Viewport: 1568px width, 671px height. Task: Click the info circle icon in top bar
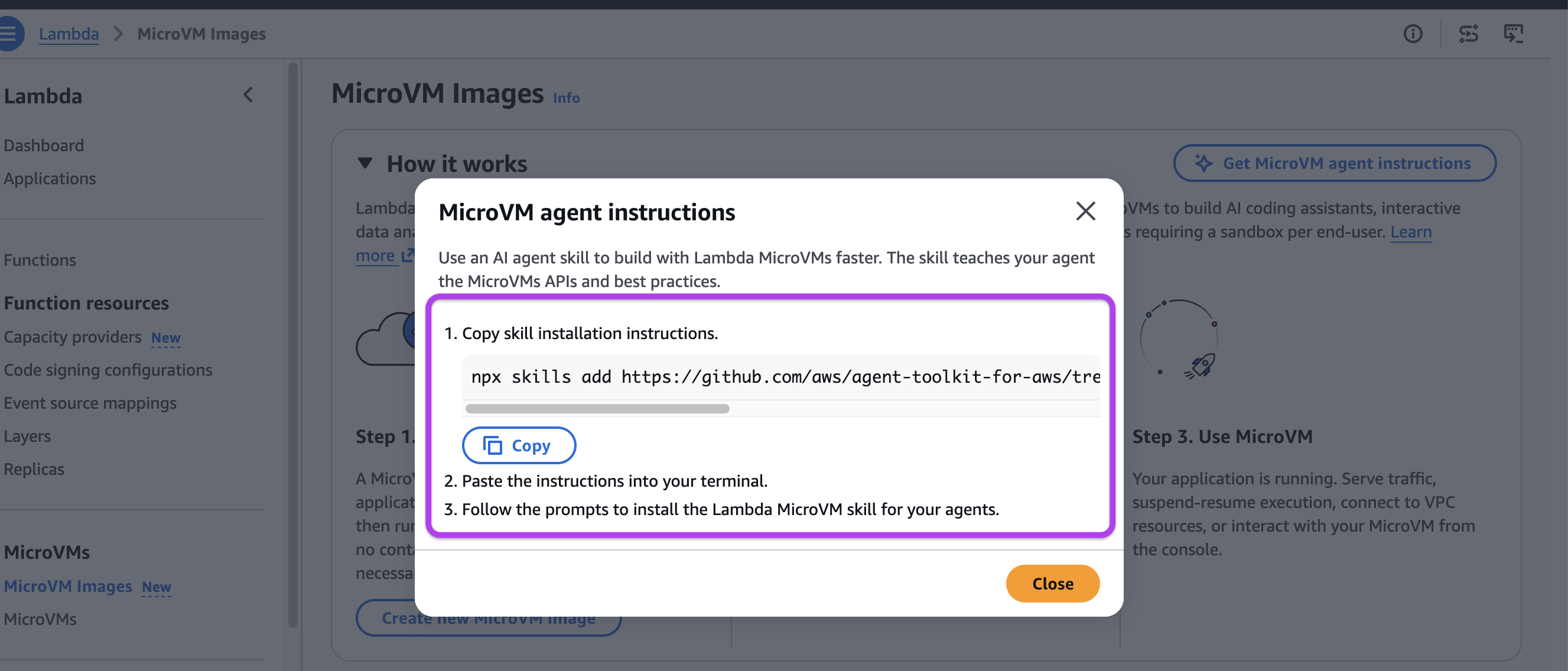coord(1413,34)
